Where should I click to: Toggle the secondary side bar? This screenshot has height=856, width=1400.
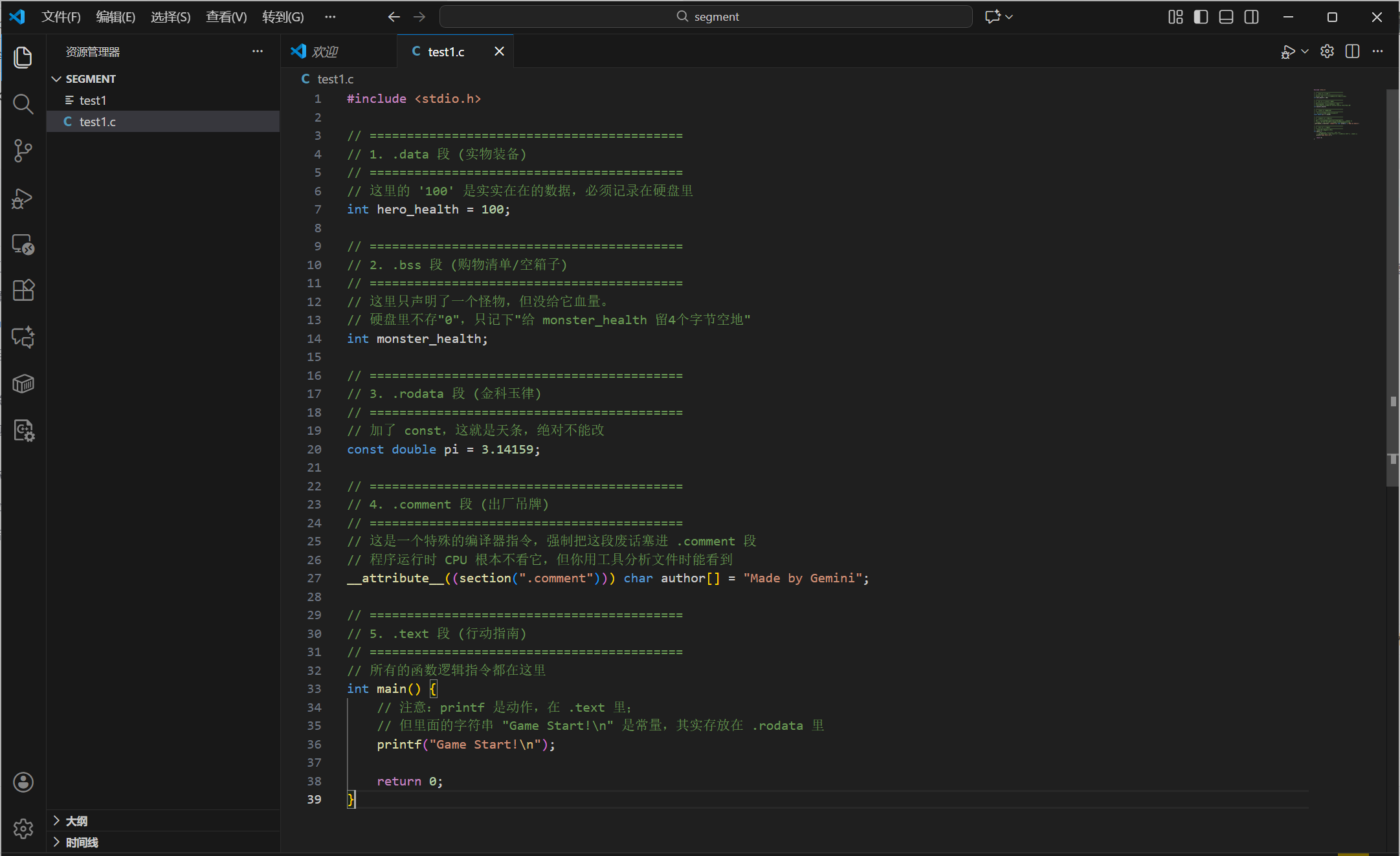[1251, 17]
